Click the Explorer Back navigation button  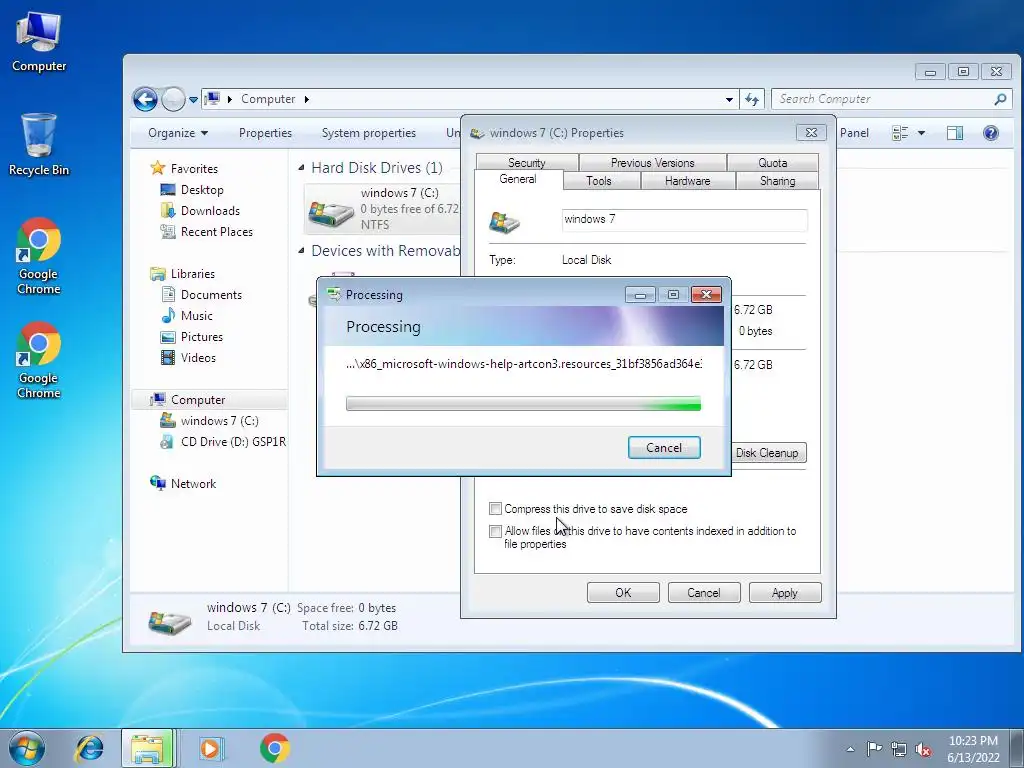(x=145, y=99)
